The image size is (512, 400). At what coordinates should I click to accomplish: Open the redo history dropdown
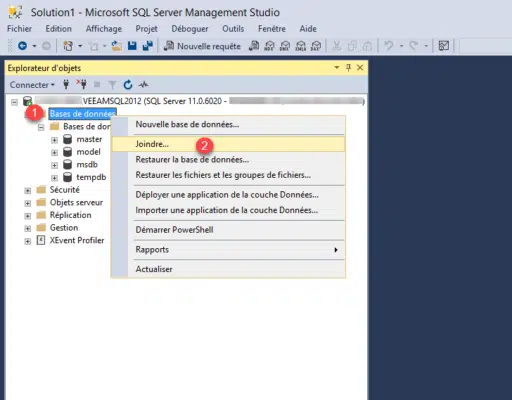coord(426,46)
